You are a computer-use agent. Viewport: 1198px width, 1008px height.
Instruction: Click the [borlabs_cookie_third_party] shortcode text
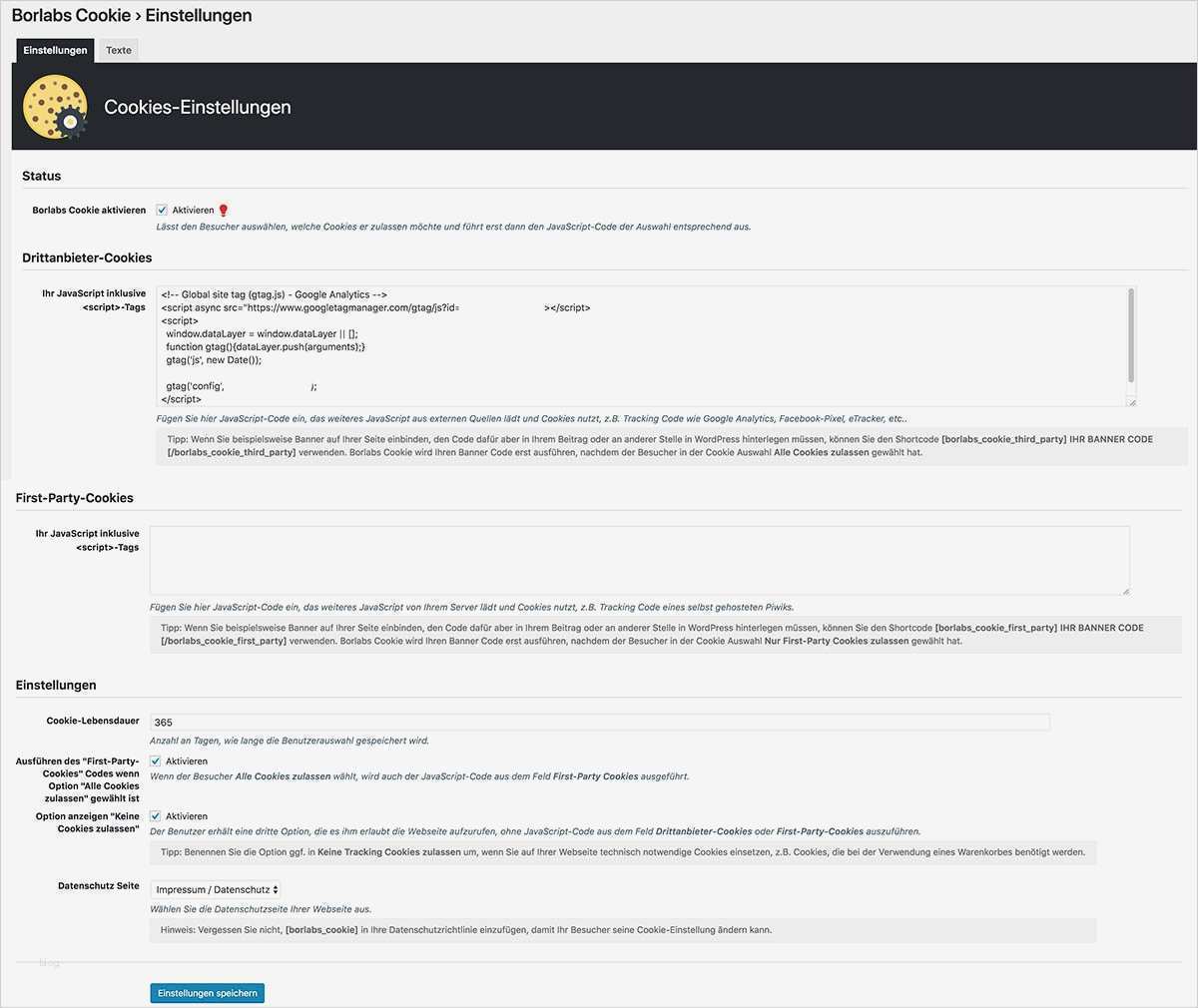[1003, 439]
